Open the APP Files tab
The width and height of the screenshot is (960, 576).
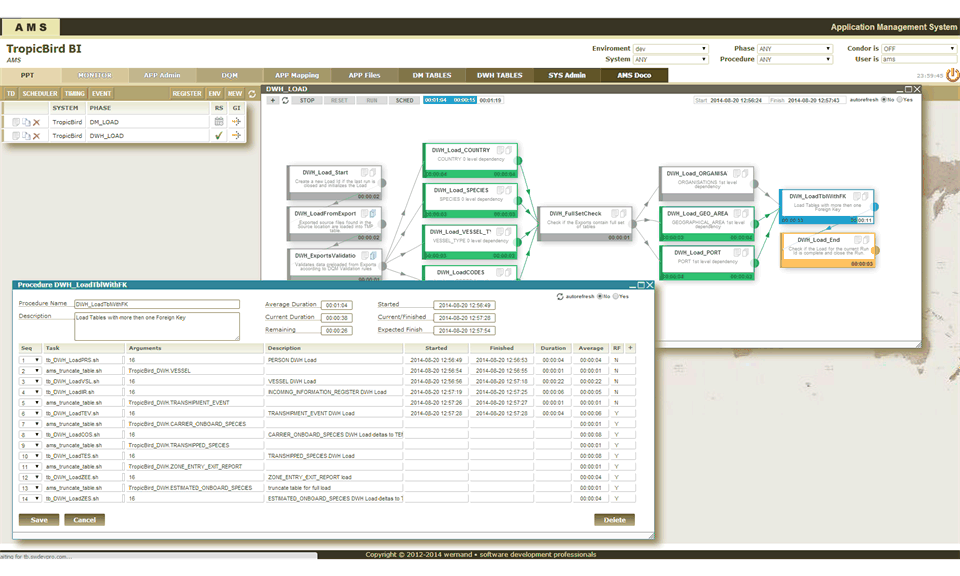click(364, 75)
